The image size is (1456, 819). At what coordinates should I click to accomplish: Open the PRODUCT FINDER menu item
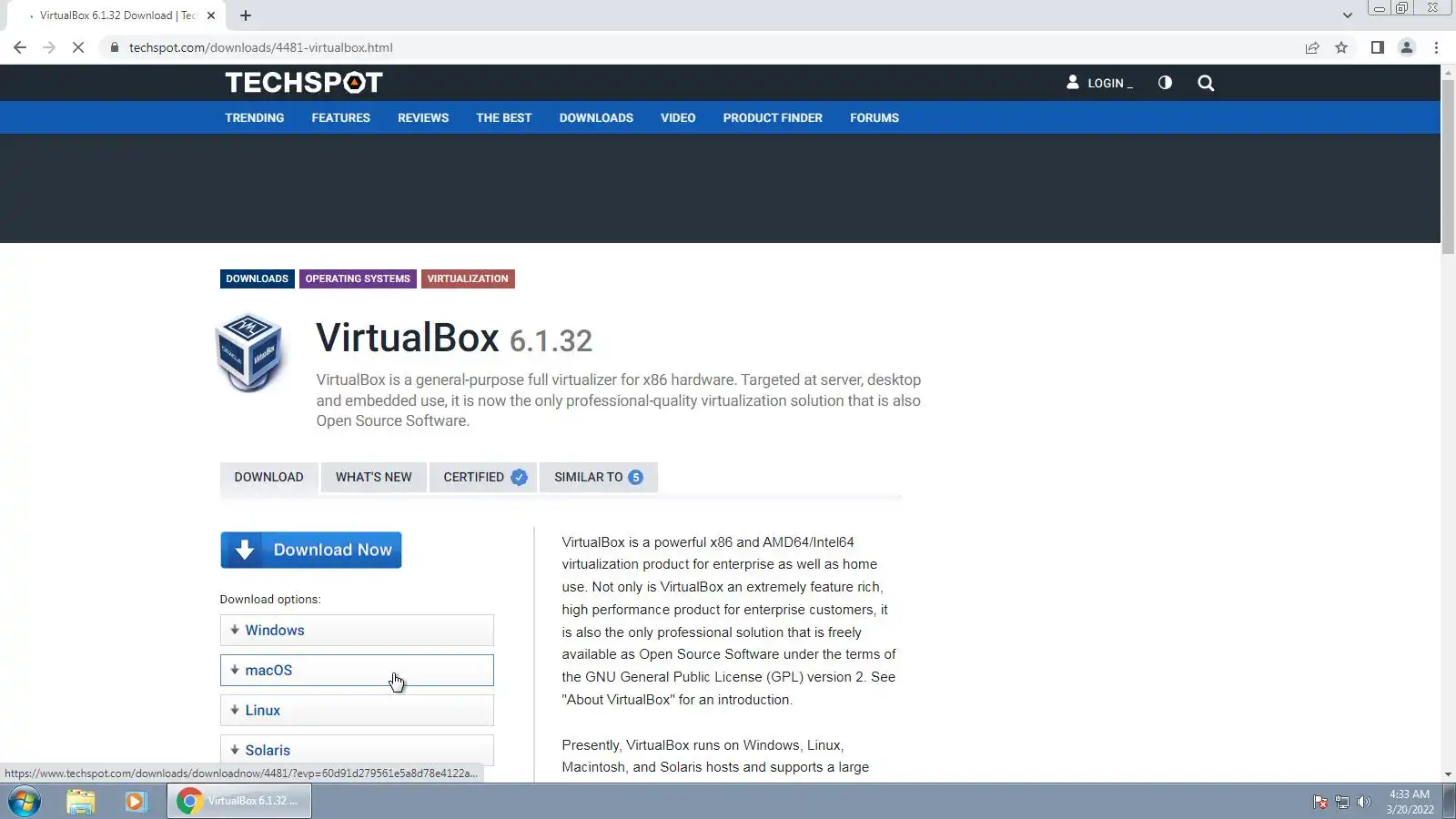coord(773,117)
